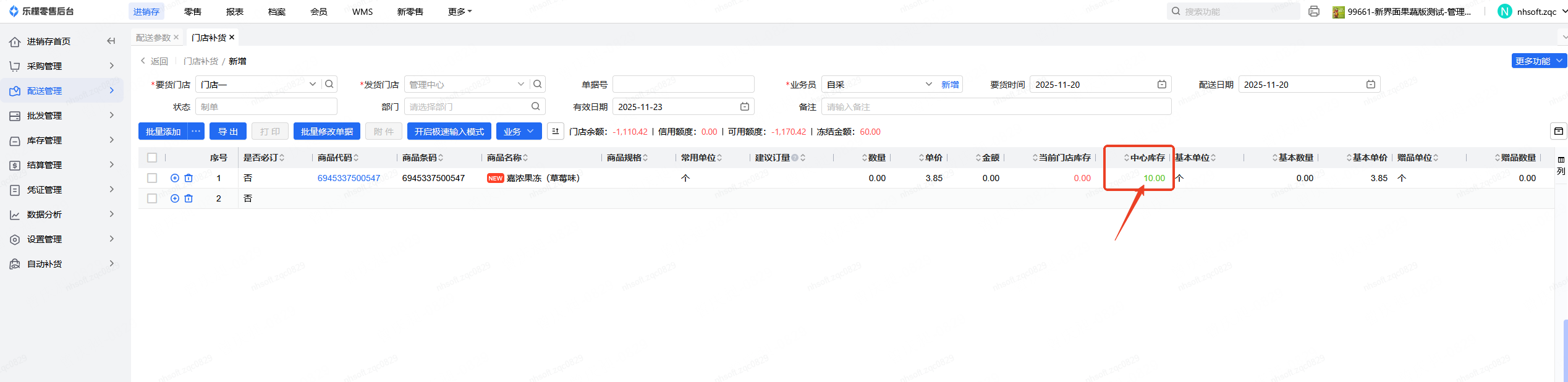Add row icon in row 2
Screen dimensions: 1568x382
click(x=175, y=198)
